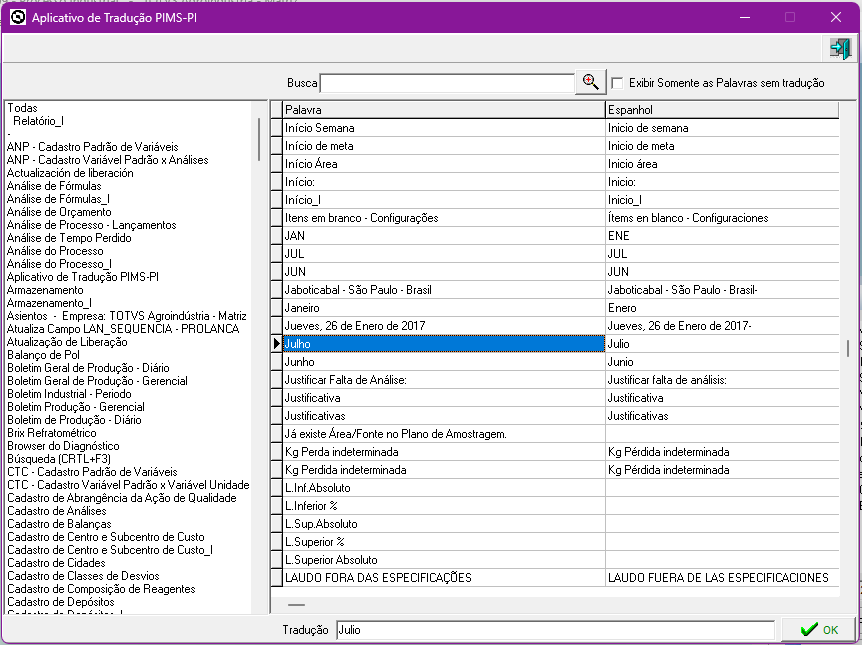Click the row selector beside Julho
The image size is (862, 645).
[277, 344]
